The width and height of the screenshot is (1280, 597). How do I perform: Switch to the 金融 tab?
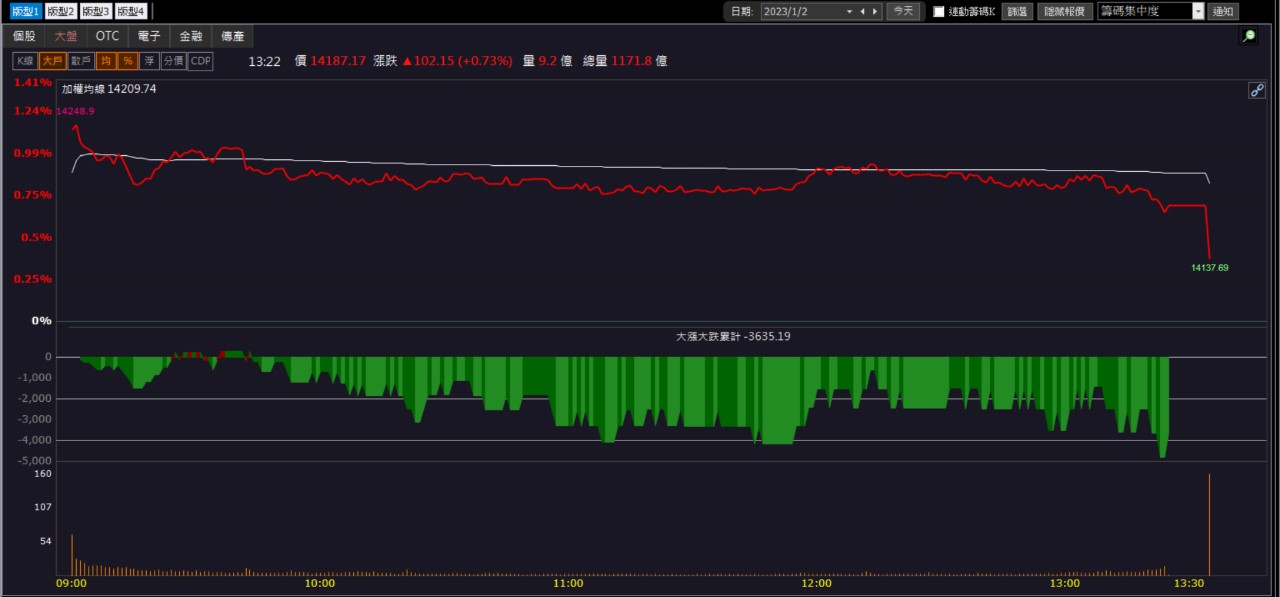click(191, 36)
